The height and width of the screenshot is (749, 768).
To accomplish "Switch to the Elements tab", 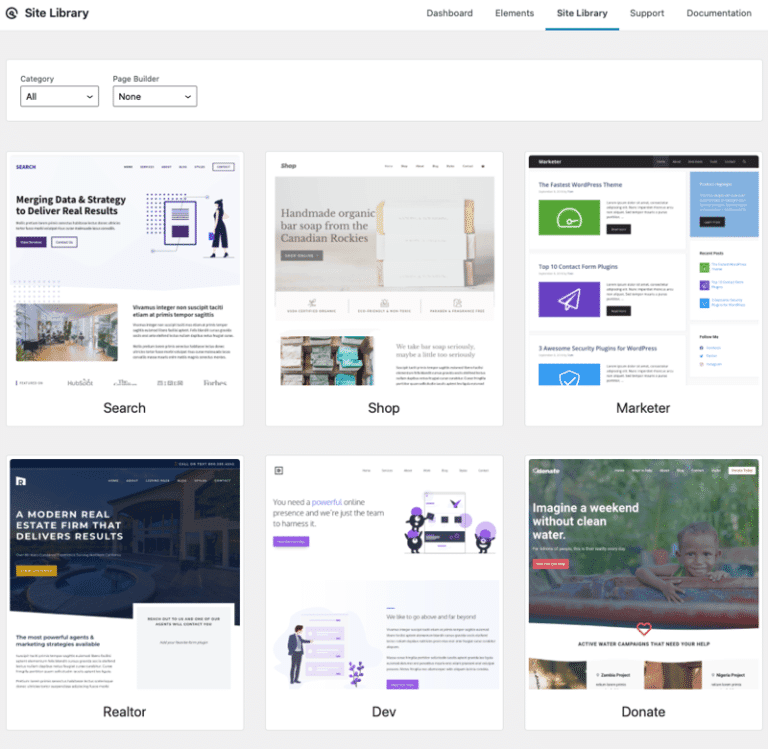I will [514, 14].
